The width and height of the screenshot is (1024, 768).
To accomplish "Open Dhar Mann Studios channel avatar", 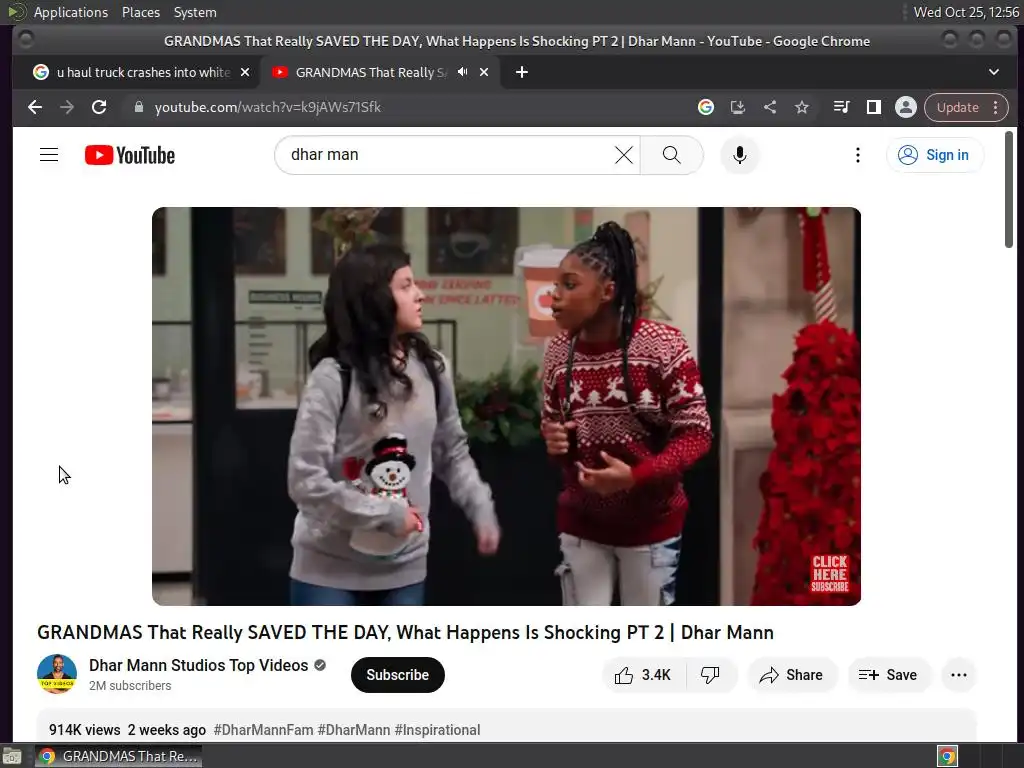I will pos(57,674).
